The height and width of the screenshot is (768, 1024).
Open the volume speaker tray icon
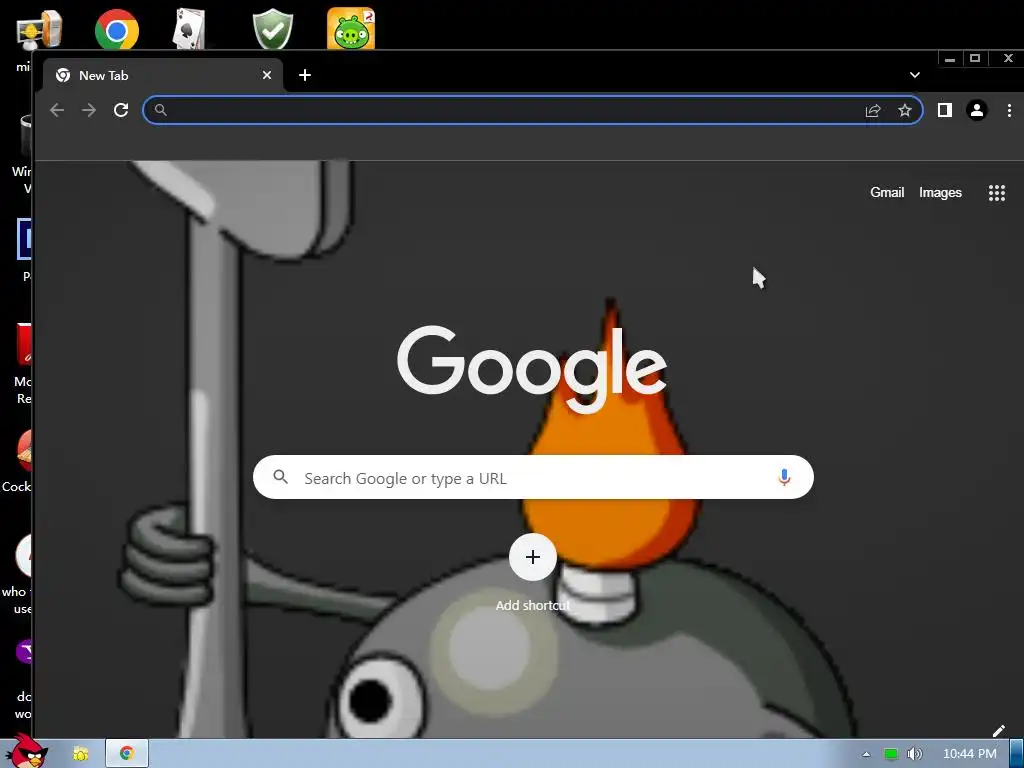pos(914,754)
